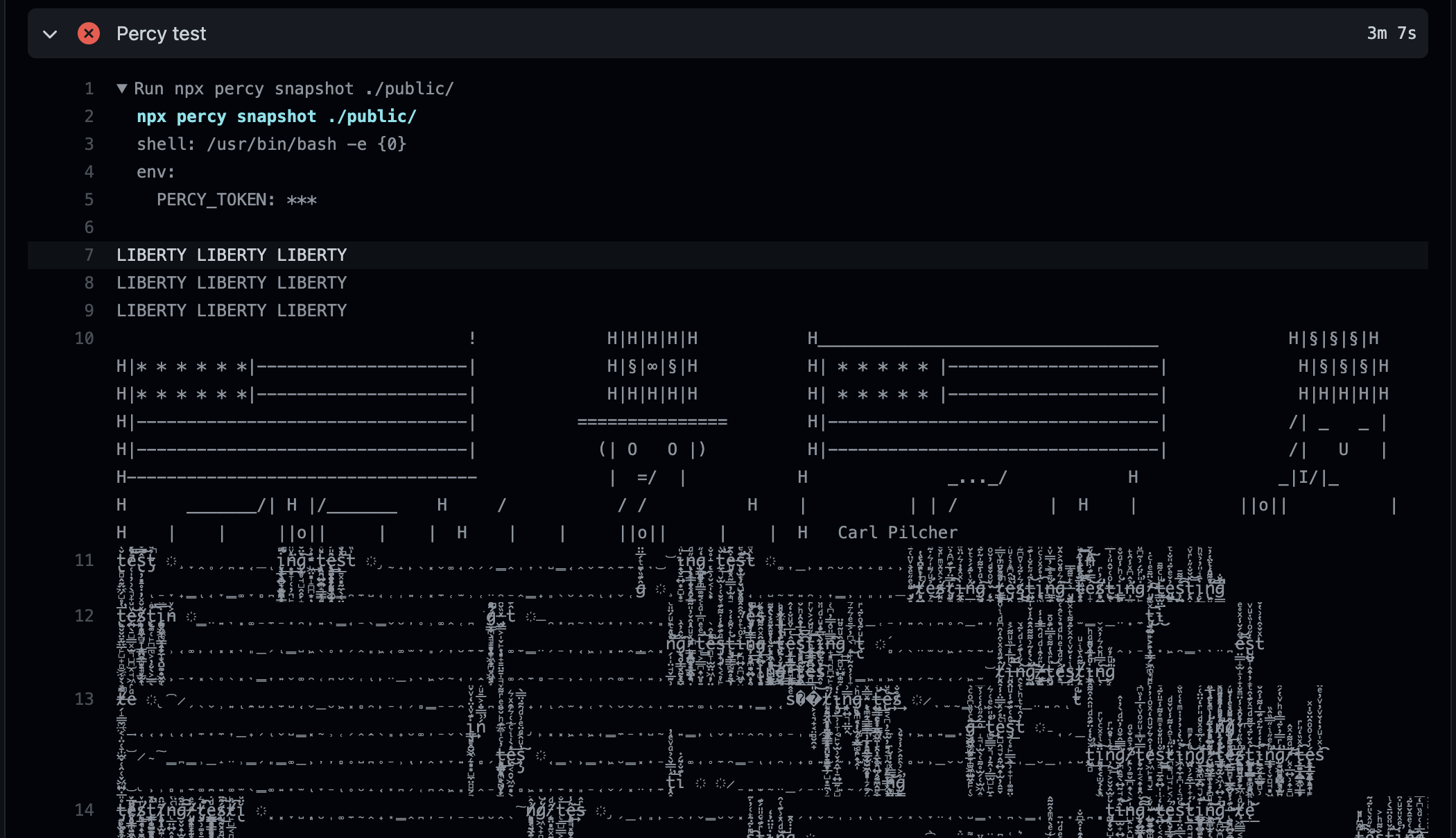Viewport: 1456px width, 838px height.
Task: Select log line number 11
Action: click(85, 561)
